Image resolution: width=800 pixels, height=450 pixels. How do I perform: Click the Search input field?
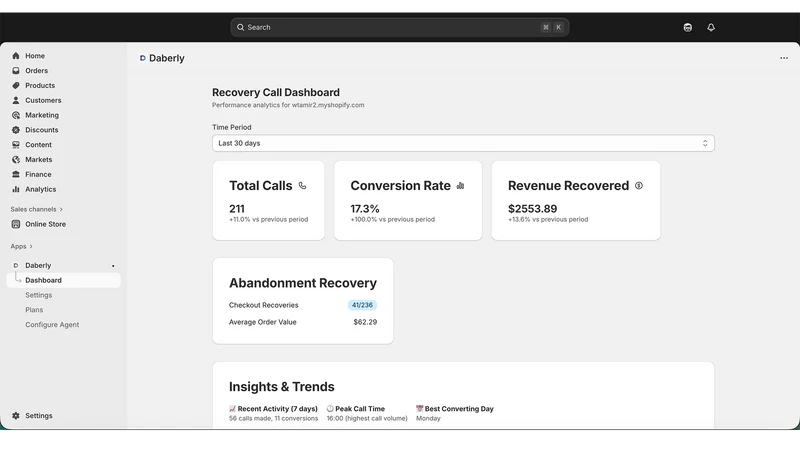tap(399, 27)
